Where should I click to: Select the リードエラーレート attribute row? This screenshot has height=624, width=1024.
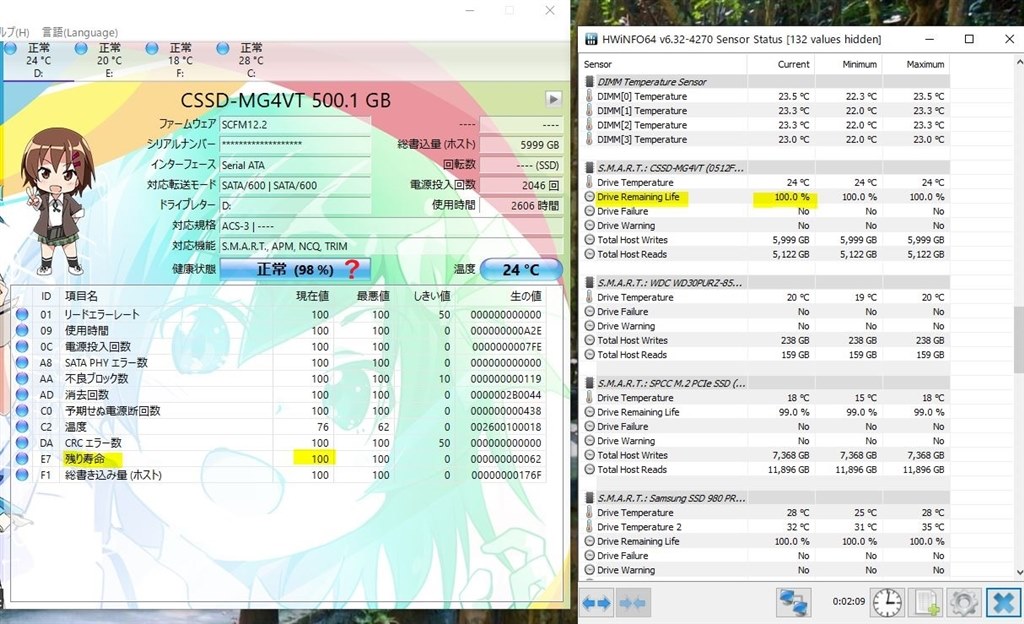click(x=279, y=315)
